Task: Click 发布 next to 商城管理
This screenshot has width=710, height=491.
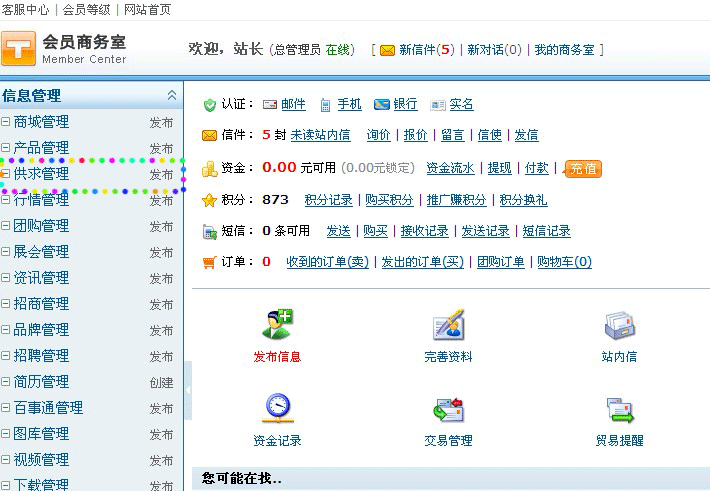Action: [162, 122]
